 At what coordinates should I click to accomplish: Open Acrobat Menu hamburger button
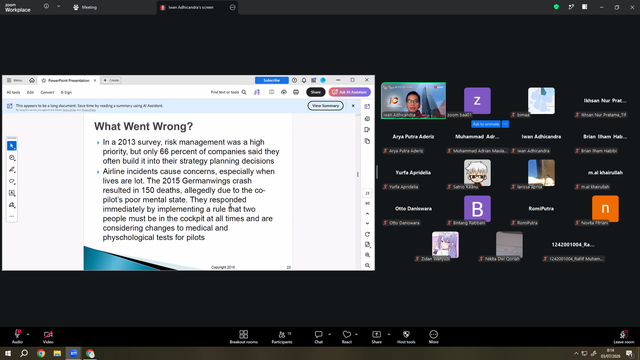pyautogui.click(x=15, y=80)
